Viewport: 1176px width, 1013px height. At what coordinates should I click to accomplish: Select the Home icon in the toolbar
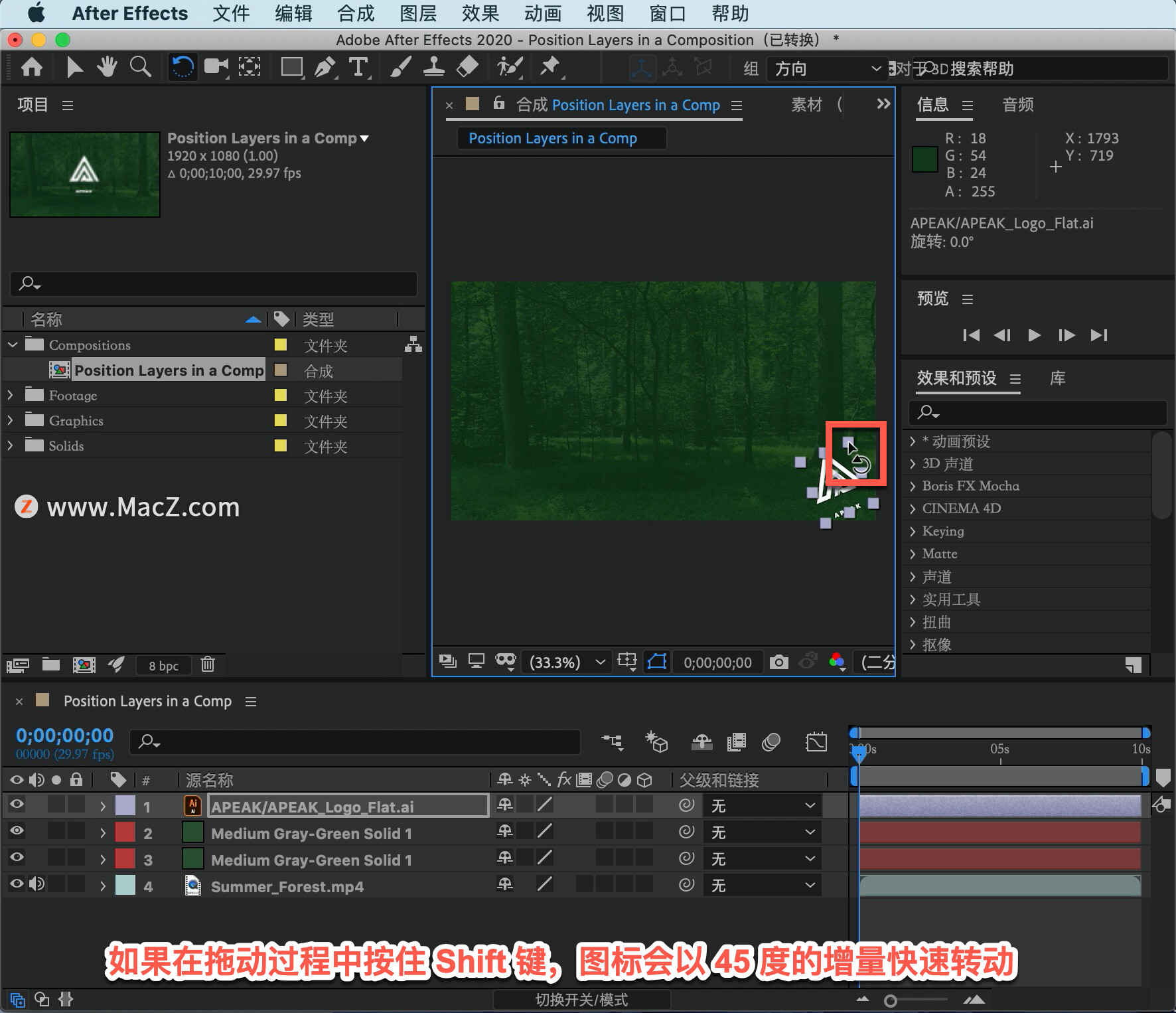click(32, 67)
